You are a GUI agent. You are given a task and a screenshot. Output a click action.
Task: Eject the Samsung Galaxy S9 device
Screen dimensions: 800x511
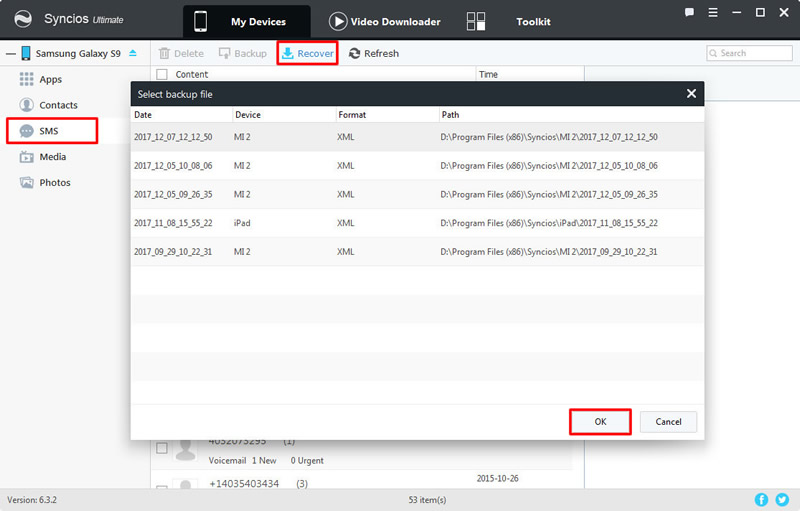click(133, 53)
